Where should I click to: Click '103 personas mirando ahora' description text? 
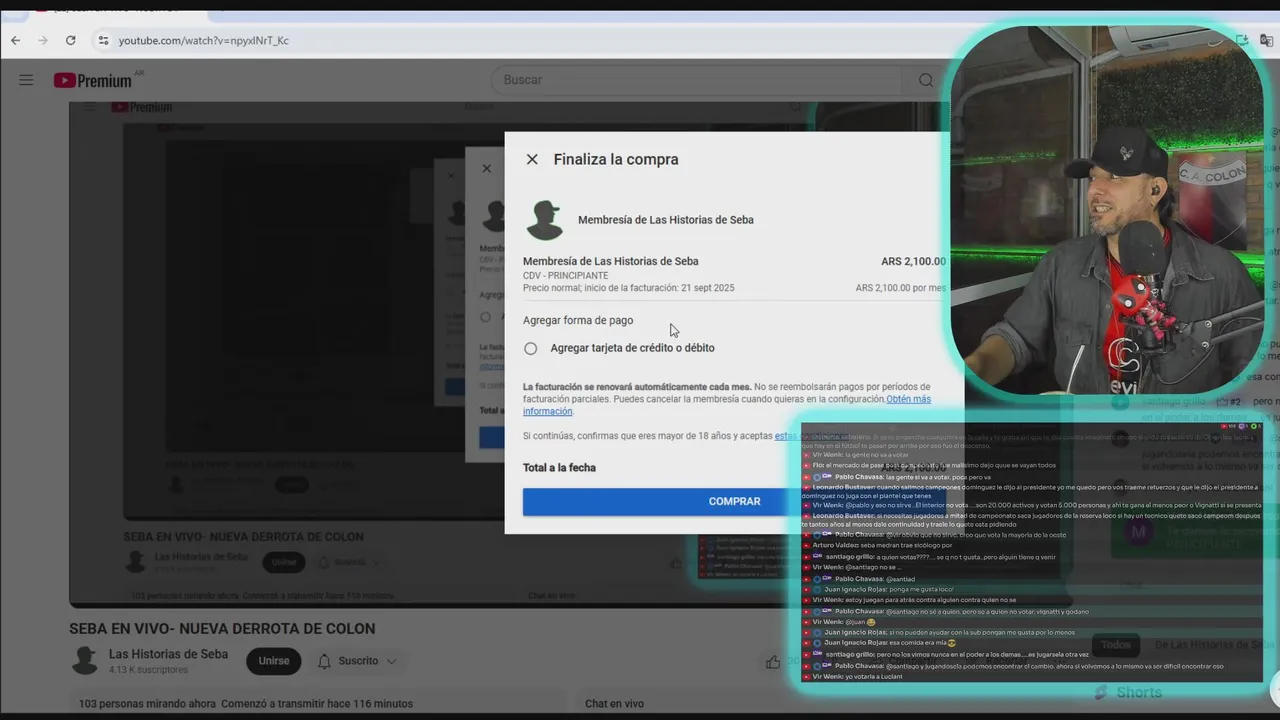[x=147, y=704]
